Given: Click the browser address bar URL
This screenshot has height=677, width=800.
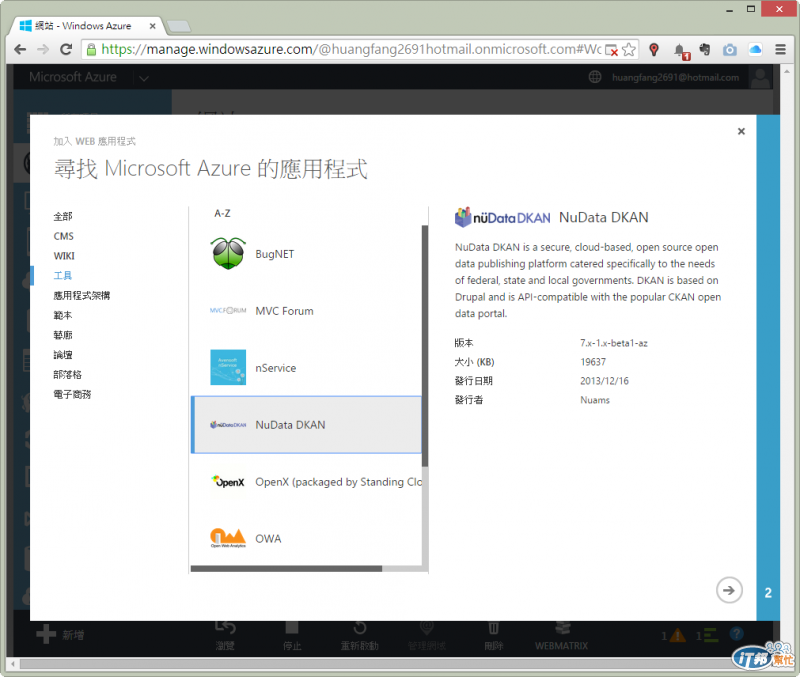Looking at the screenshot, I should 351,49.
